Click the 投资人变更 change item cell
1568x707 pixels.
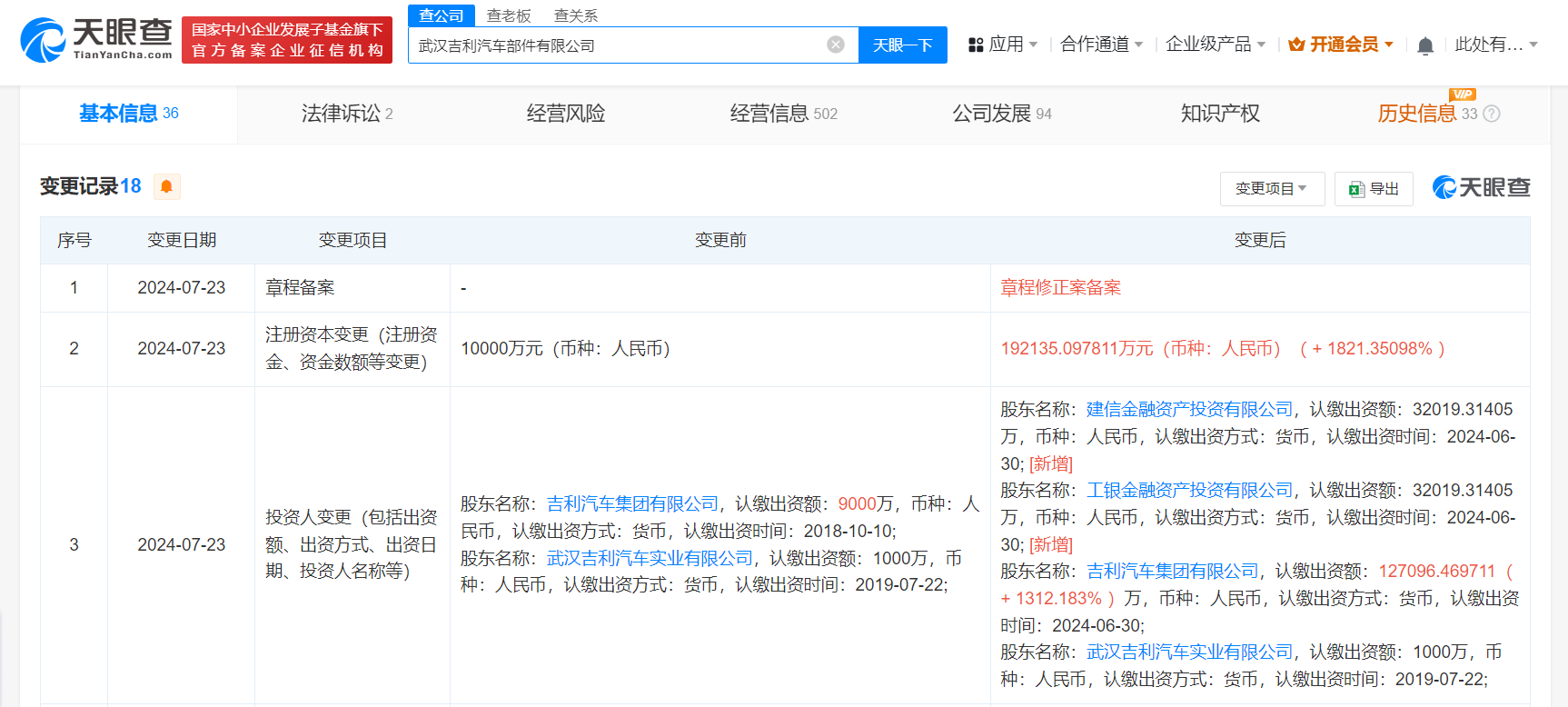[352, 544]
